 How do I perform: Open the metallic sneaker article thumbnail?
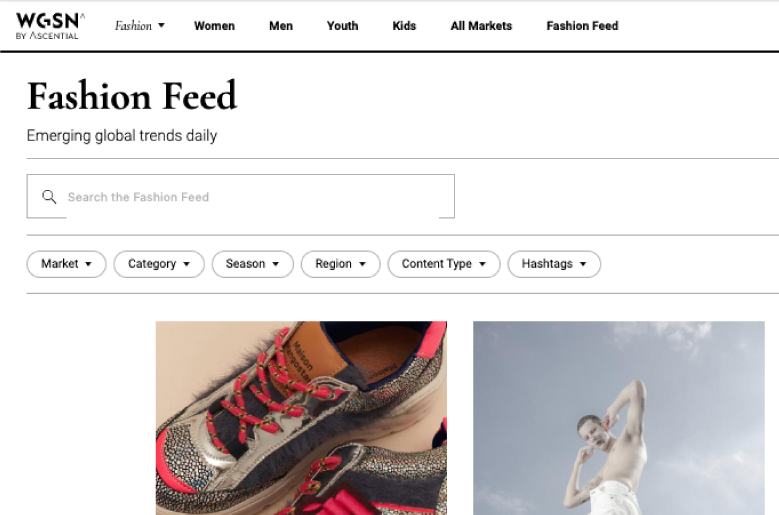(x=301, y=417)
